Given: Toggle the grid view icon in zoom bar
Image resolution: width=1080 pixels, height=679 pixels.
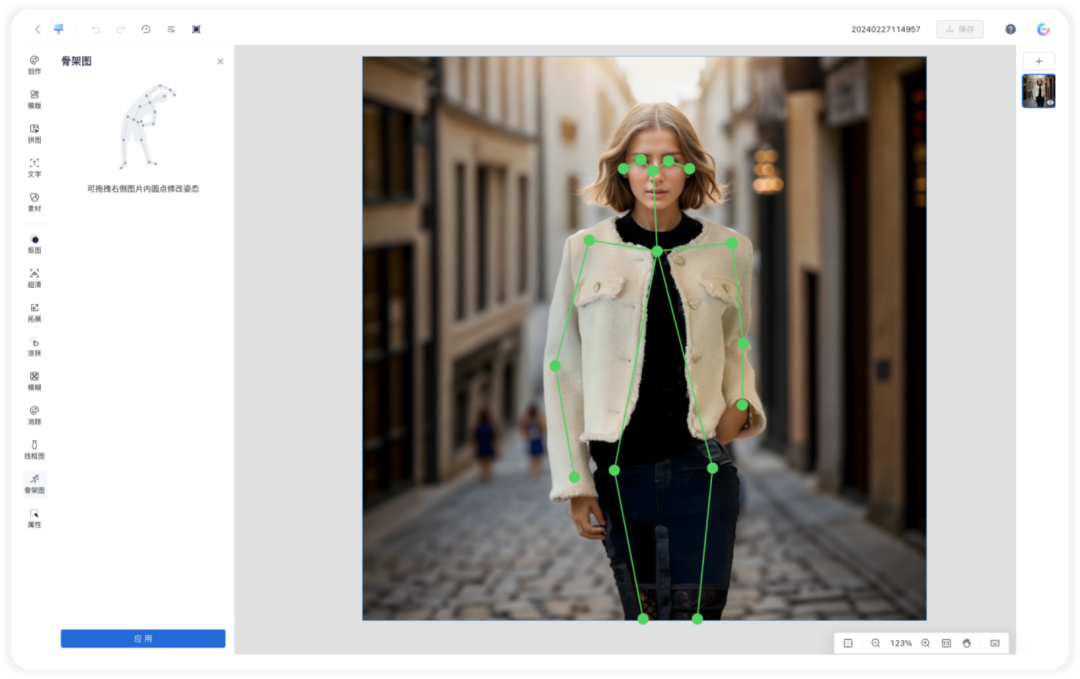Looking at the screenshot, I should tap(848, 643).
